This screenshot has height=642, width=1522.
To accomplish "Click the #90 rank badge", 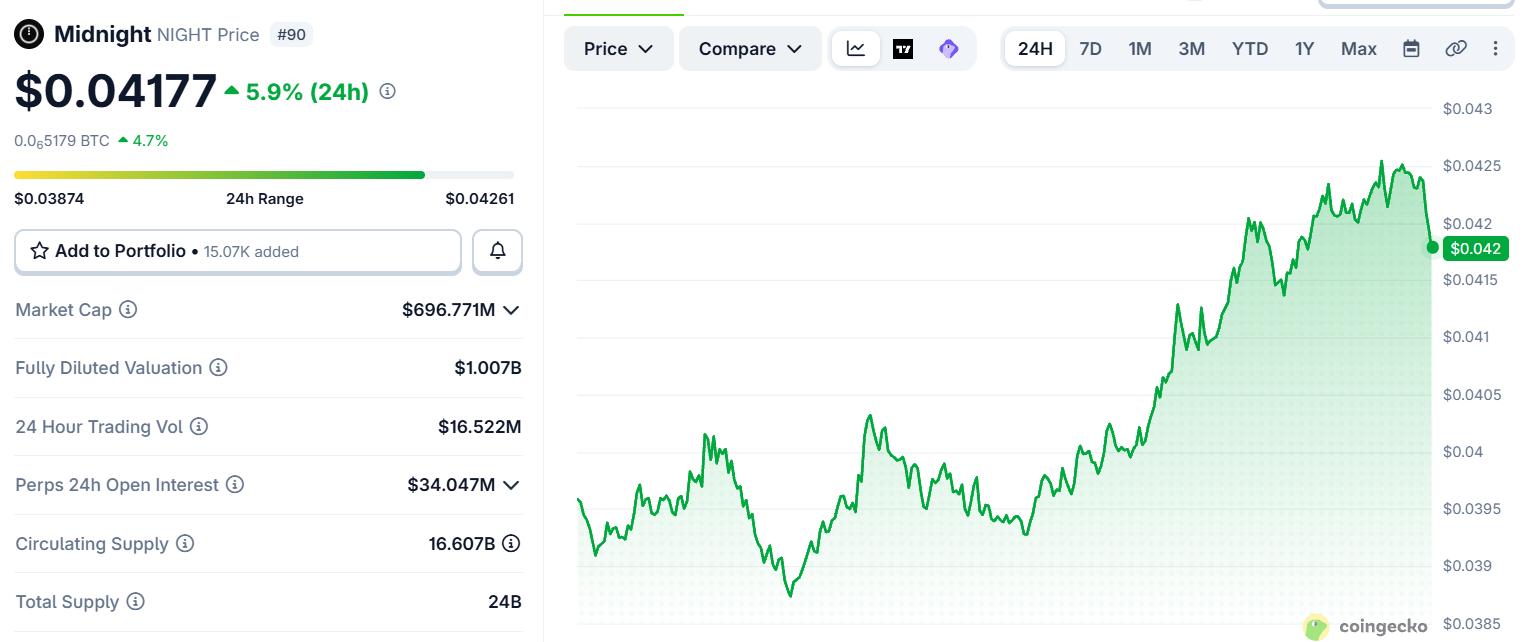I will pos(291,35).
